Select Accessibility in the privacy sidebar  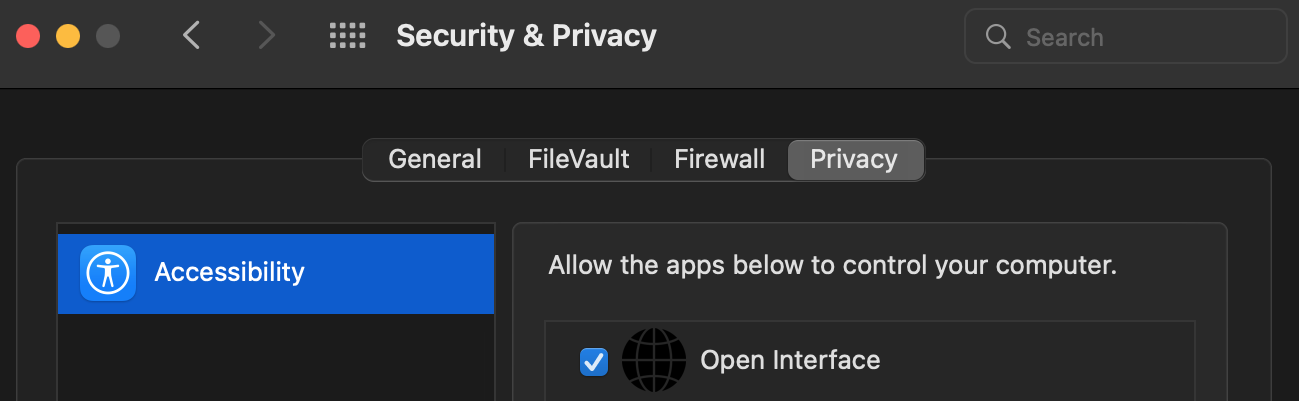click(276, 273)
